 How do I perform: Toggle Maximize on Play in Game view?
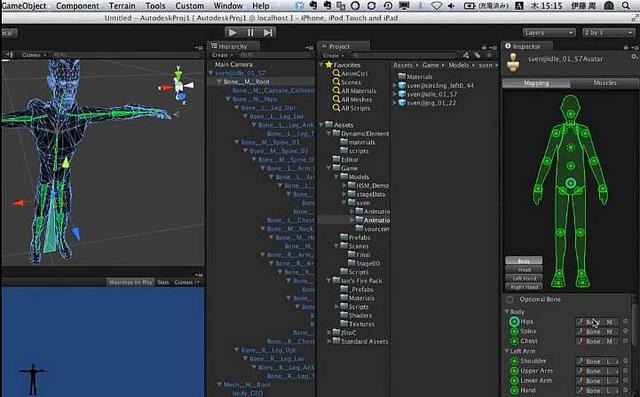130,282
